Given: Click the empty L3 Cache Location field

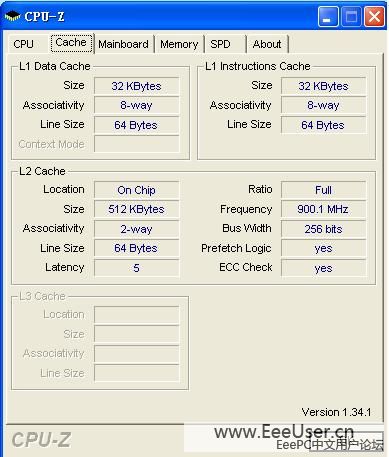Looking at the screenshot, I should coord(136,315).
